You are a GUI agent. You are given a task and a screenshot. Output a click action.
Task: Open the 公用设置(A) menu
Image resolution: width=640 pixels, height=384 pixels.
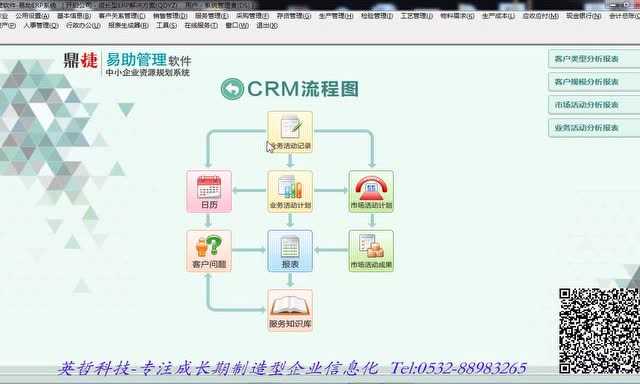(32, 16)
